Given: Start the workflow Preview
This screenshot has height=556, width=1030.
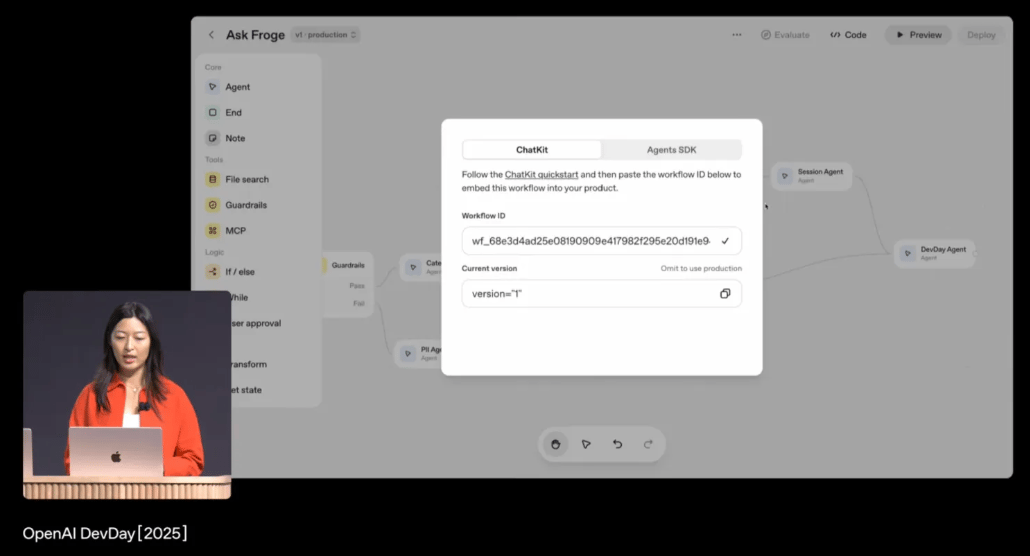Looking at the screenshot, I should coord(918,35).
